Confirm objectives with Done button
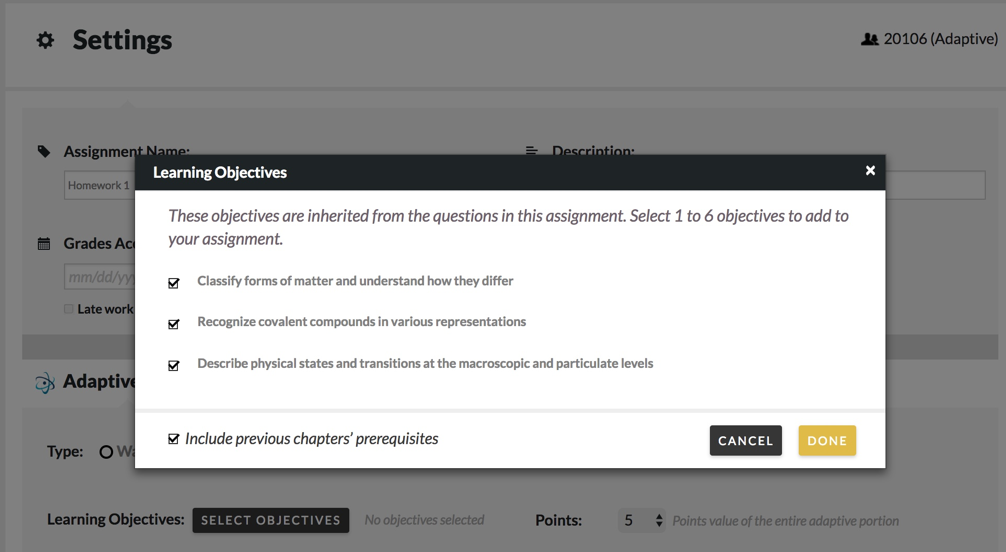1006x552 pixels. pos(827,441)
